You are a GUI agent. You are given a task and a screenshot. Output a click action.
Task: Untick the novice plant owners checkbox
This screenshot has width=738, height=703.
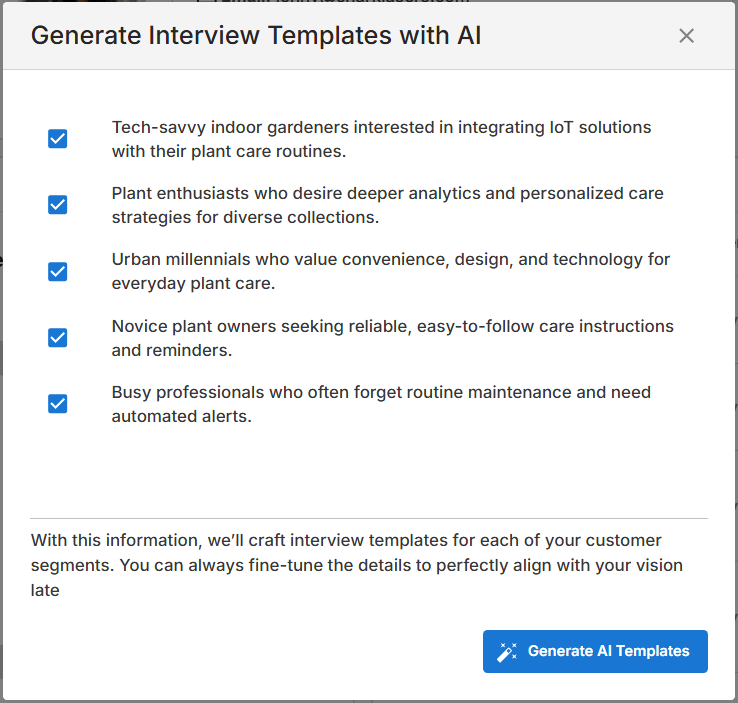click(58, 337)
